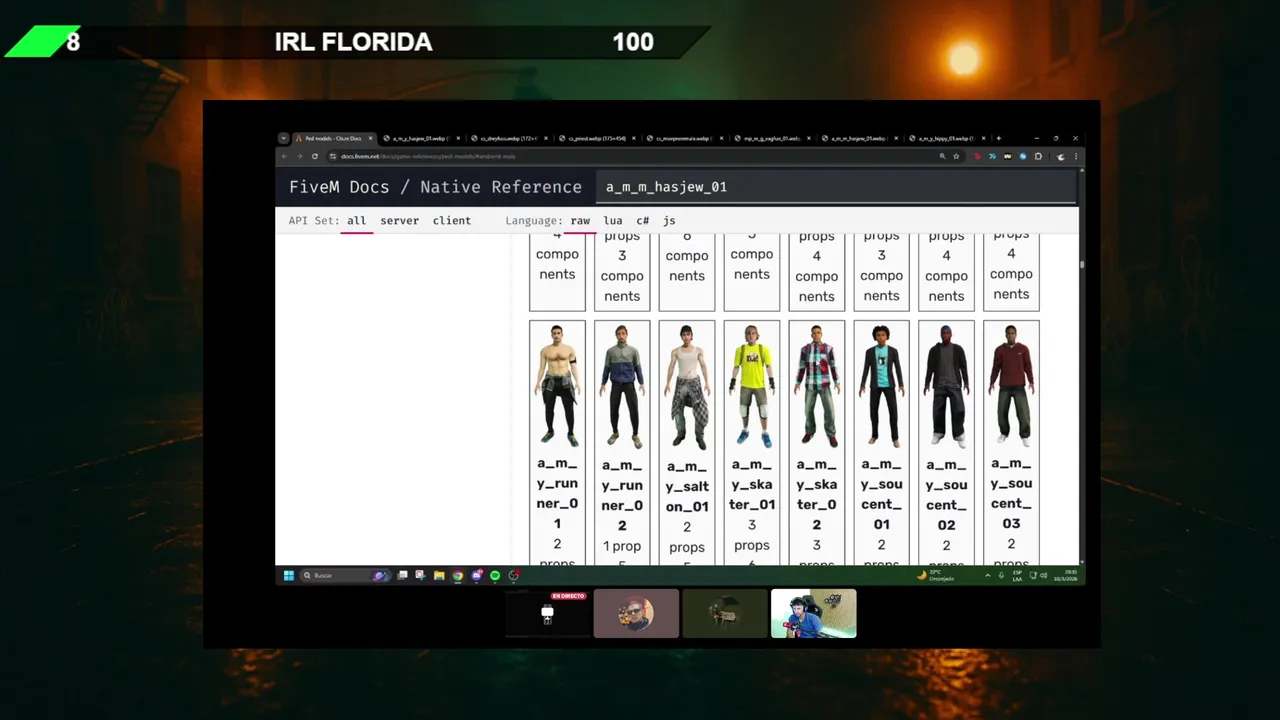Select the 'all' API set

click(357, 221)
